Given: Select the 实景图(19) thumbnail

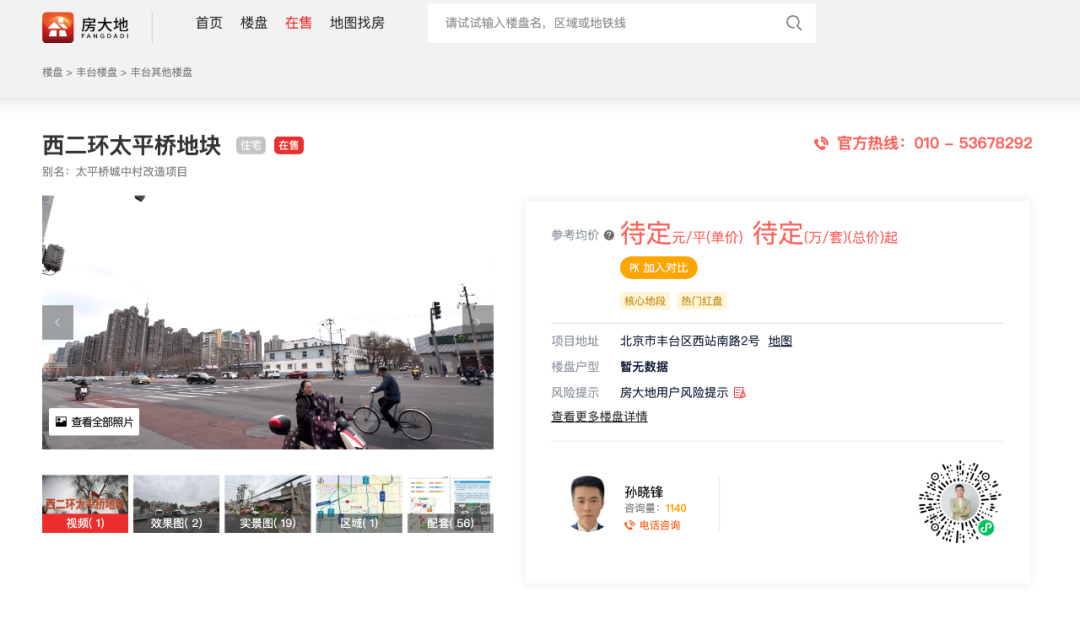Looking at the screenshot, I should [268, 504].
